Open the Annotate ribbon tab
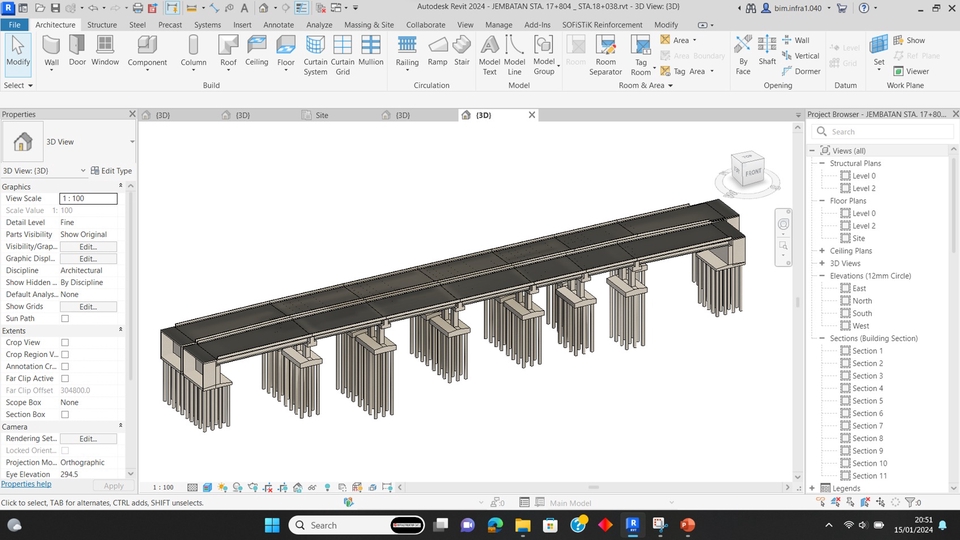This screenshot has height=540, width=960. pos(279,24)
